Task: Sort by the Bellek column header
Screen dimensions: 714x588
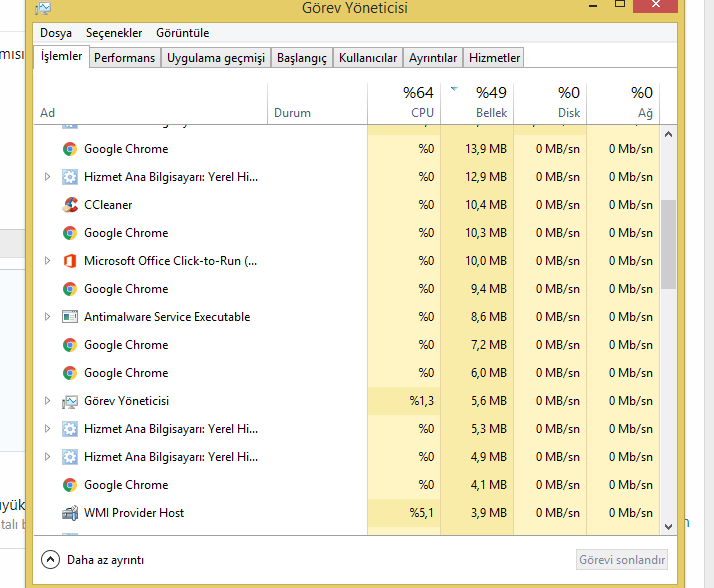Action: 477,104
